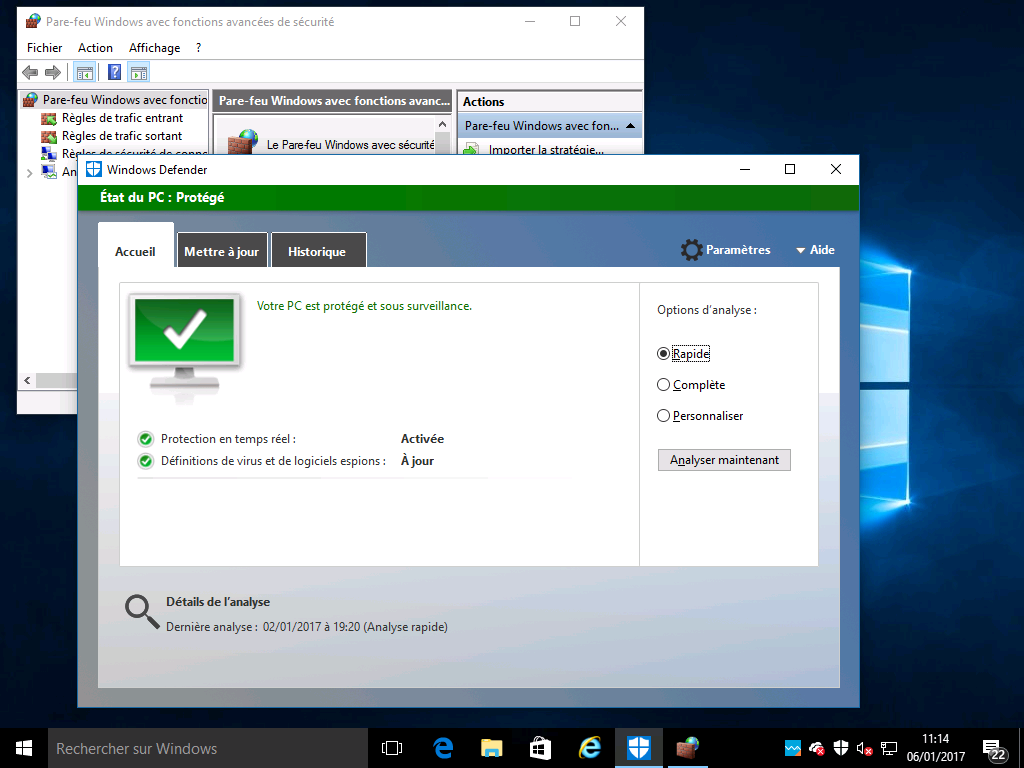The image size is (1024, 768).
Task: Click the Rechercher sur Windows search box
Action: click(x=208, y=748)
